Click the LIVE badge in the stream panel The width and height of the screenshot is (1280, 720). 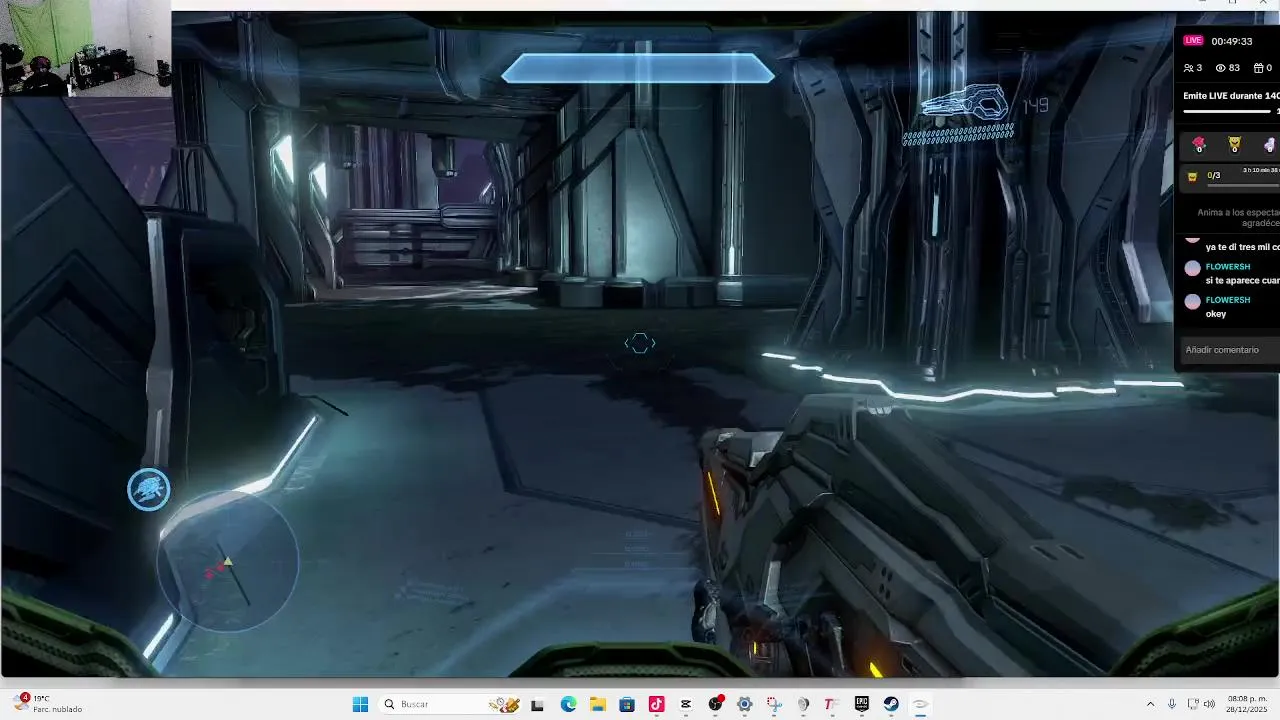1193,41
